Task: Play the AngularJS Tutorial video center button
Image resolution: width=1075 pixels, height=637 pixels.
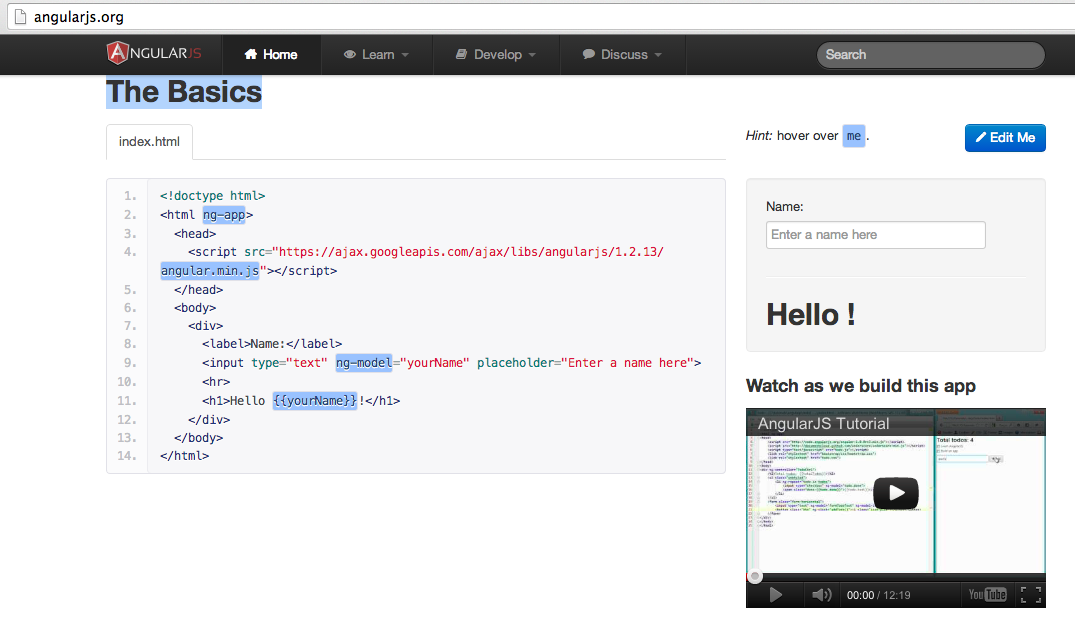Action: click(895, 493)
